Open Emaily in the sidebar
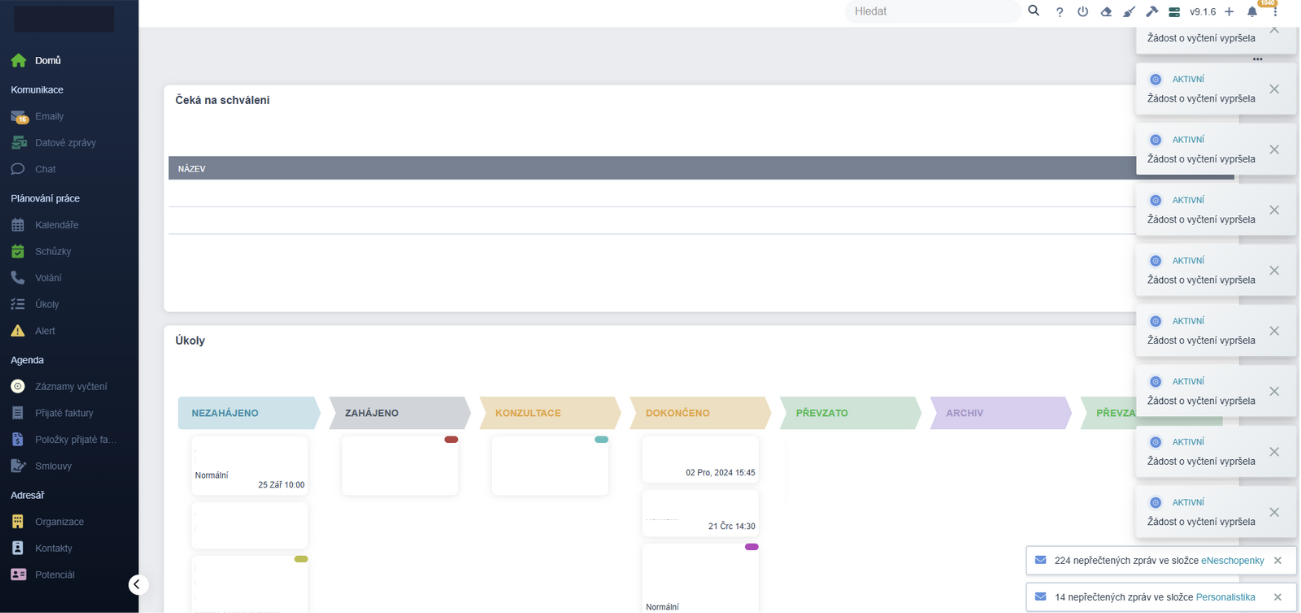This screenshot has height=613, width=1301. (x=49, y=117)
